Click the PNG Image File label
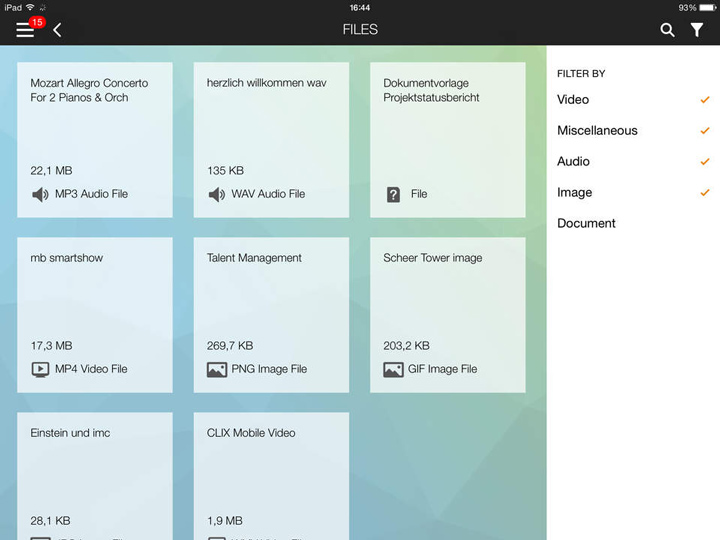 pyautogui.click(x=269, y=369)
